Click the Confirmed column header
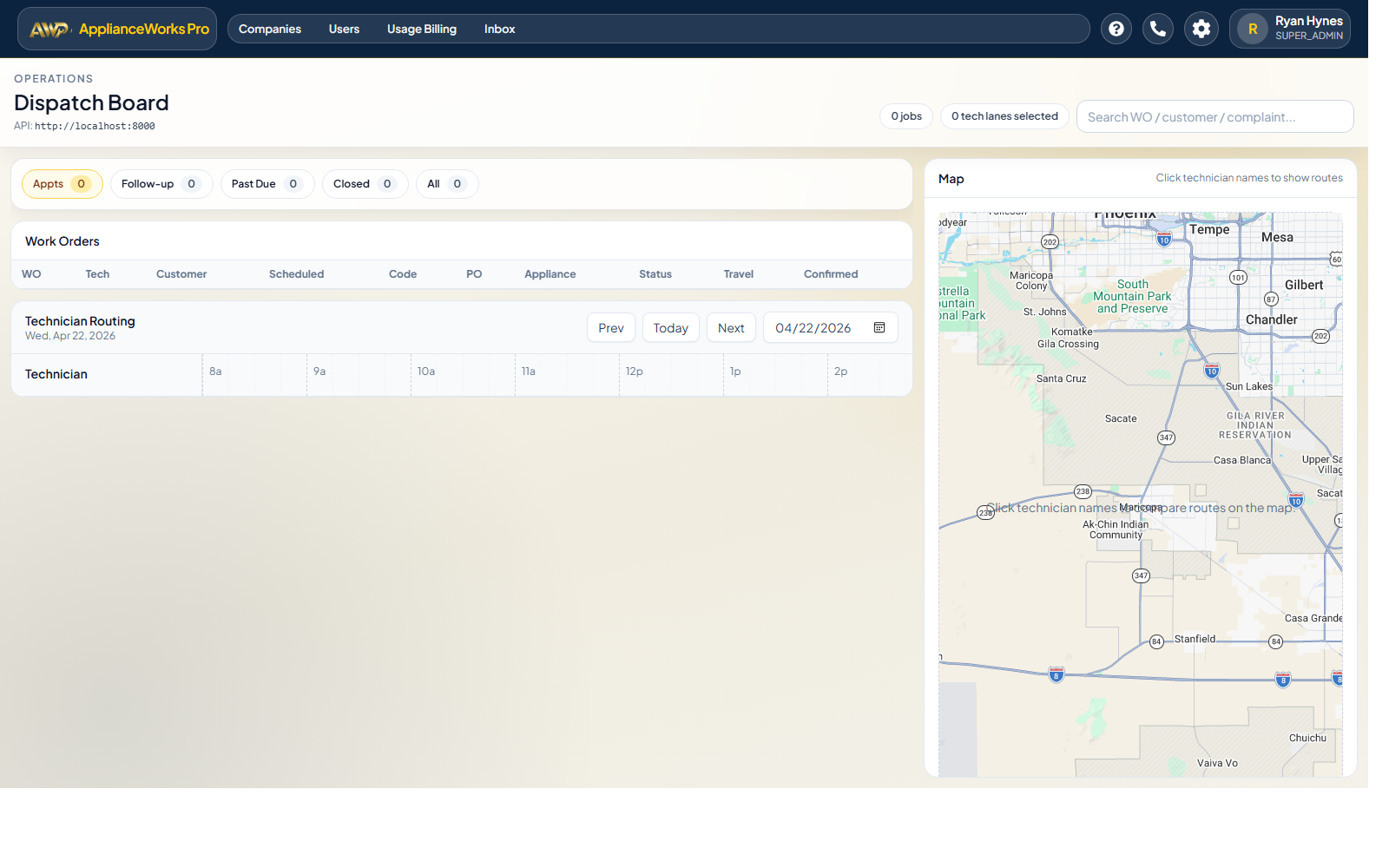This screenshot has width=1389, height=868. [x=831, y=274]
